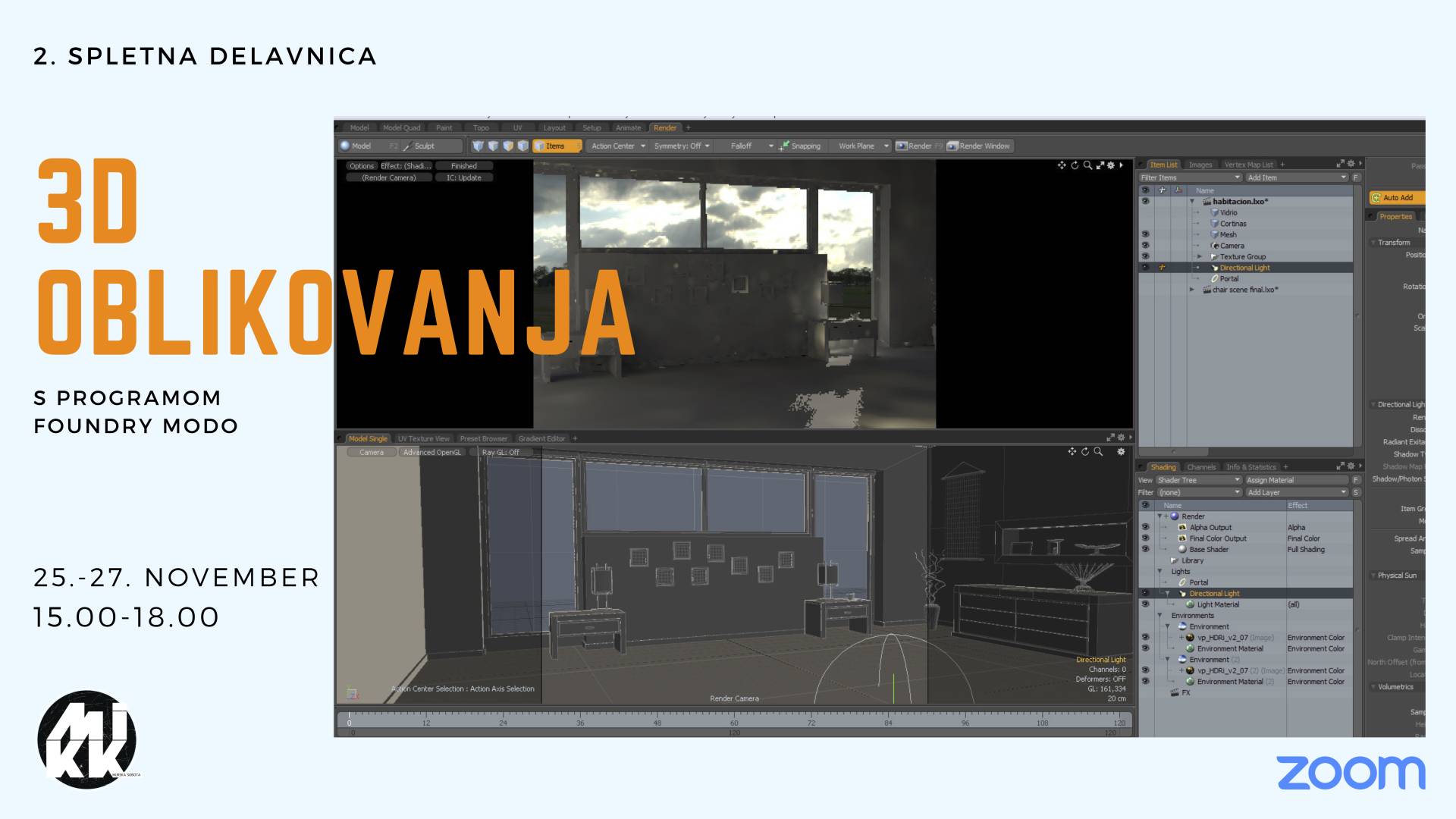Switch to the Channels tab
This screenshot has height=819, width=1456.
tap(1201, 467)
